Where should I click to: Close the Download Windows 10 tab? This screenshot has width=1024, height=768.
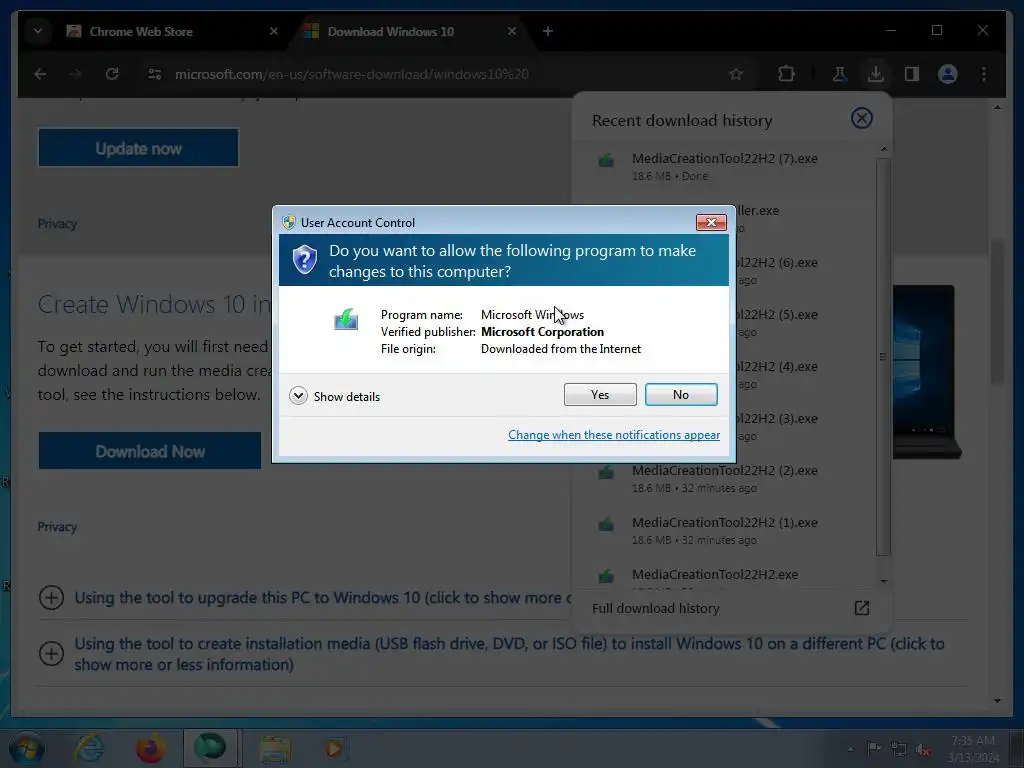point(512,31)
